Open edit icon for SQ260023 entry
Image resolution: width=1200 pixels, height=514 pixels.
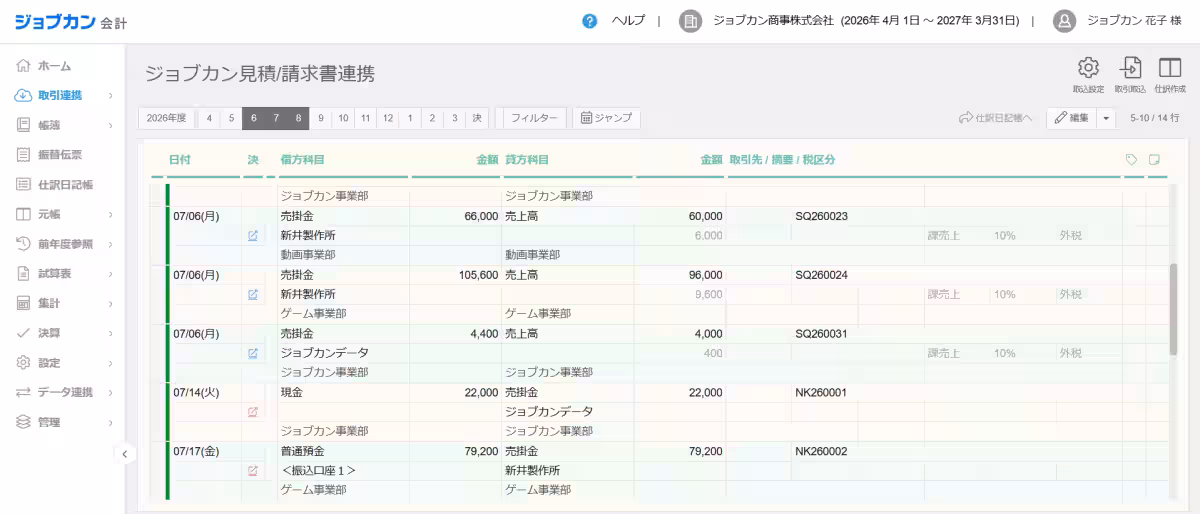click(x=253, y=236)
